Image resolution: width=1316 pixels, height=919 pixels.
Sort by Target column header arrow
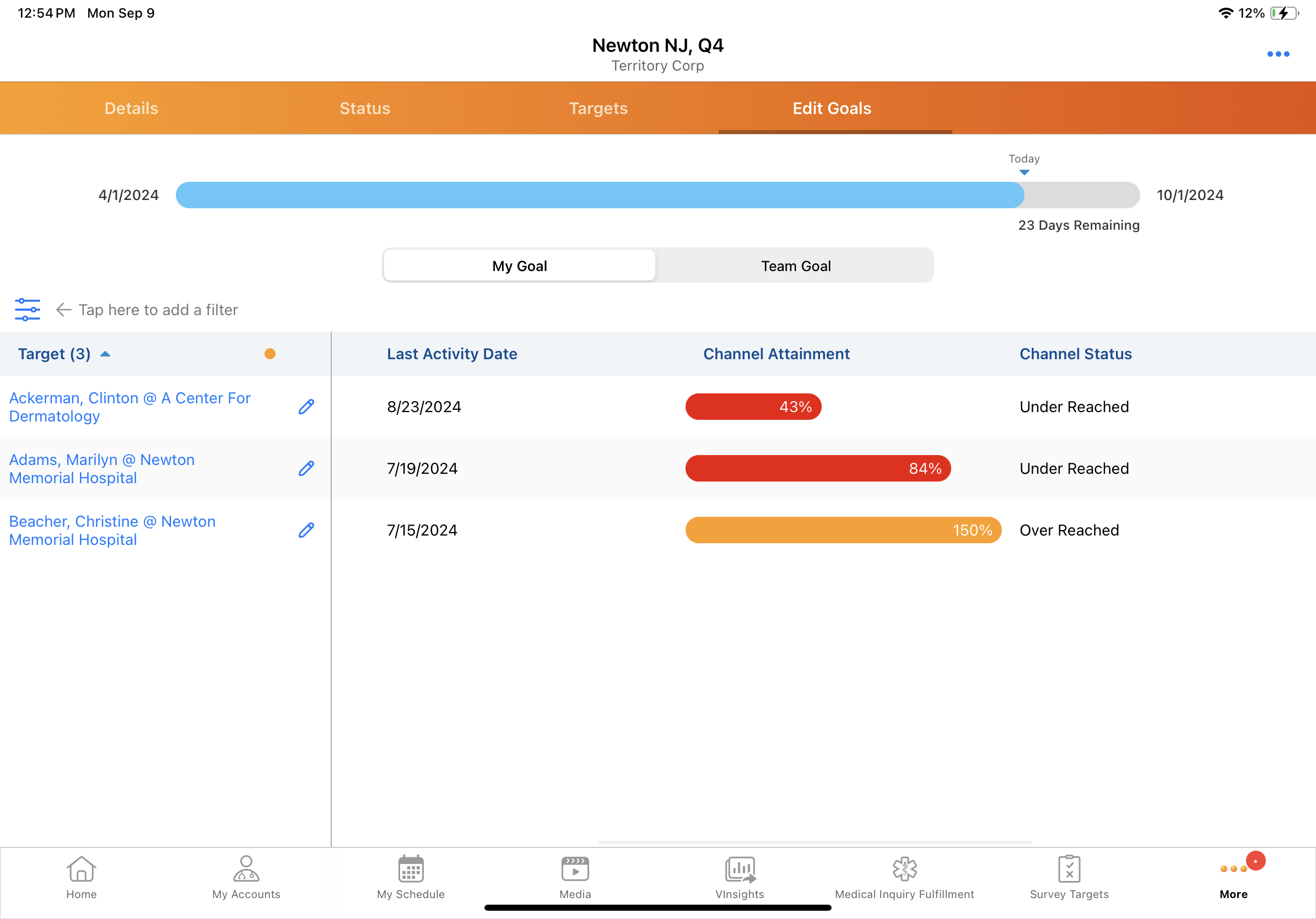click(x=105, y=354)
